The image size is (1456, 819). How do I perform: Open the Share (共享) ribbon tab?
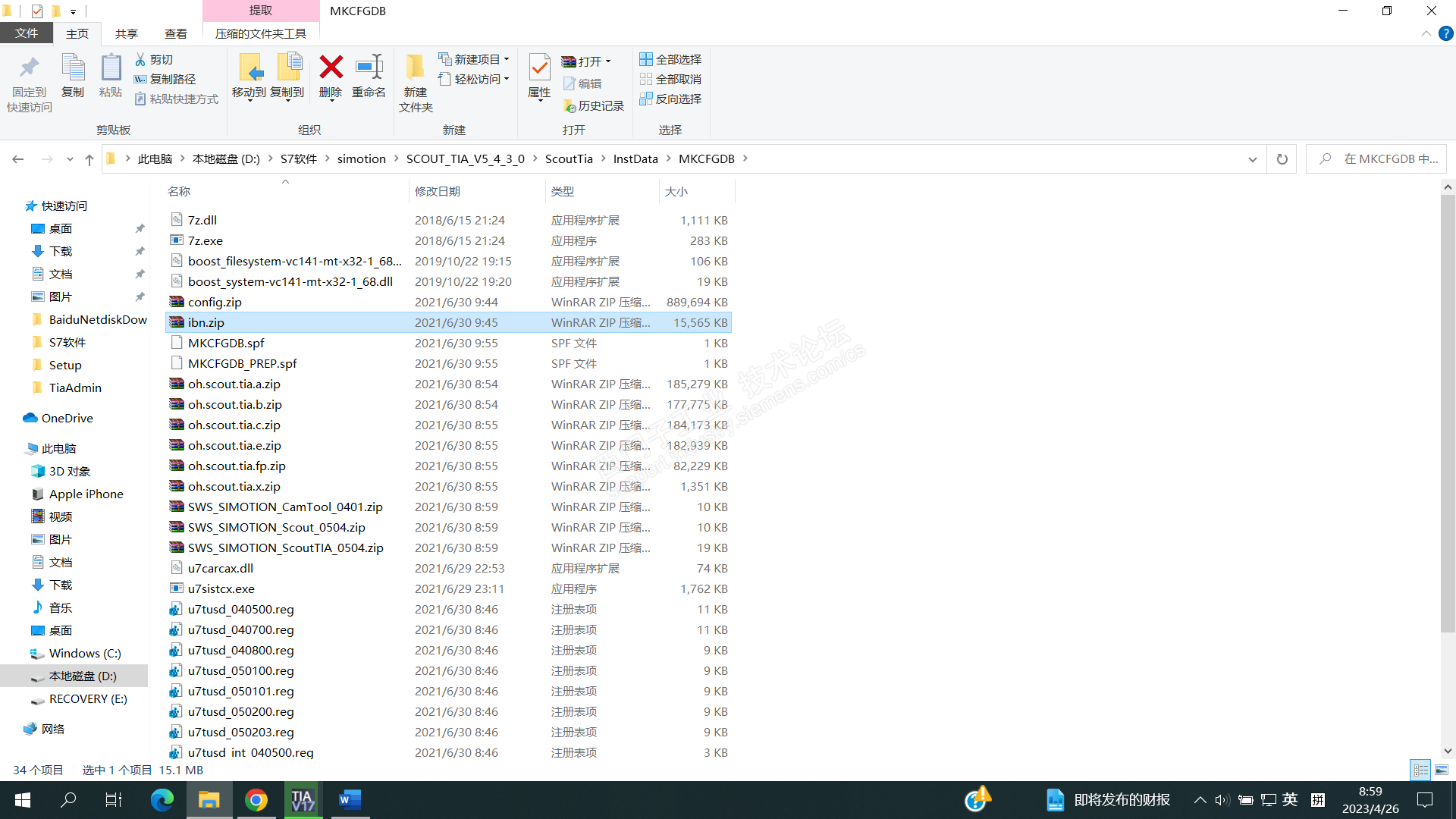click(126, 34)
